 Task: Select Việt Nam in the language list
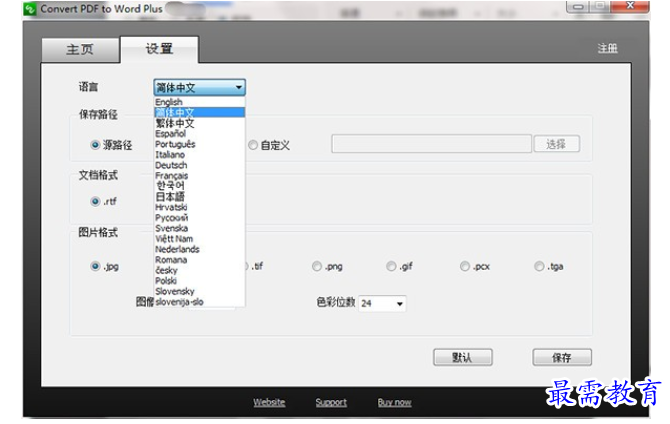tap(200, 238)
